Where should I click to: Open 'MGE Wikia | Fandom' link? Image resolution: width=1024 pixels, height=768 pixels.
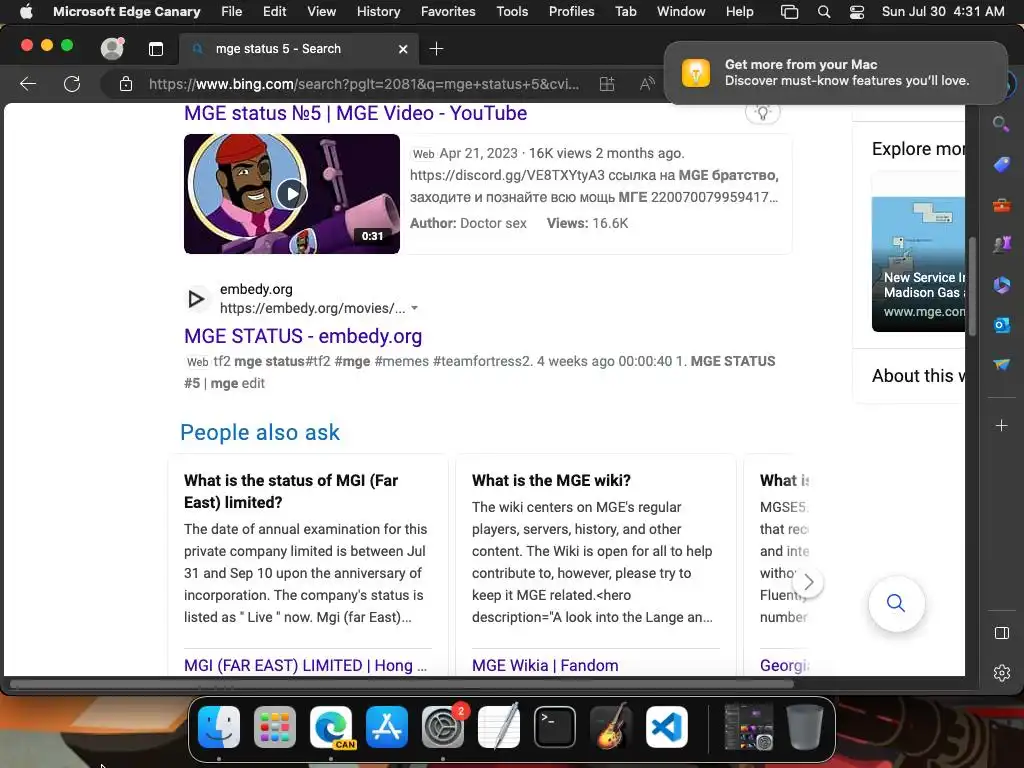(x=545, y=665)
